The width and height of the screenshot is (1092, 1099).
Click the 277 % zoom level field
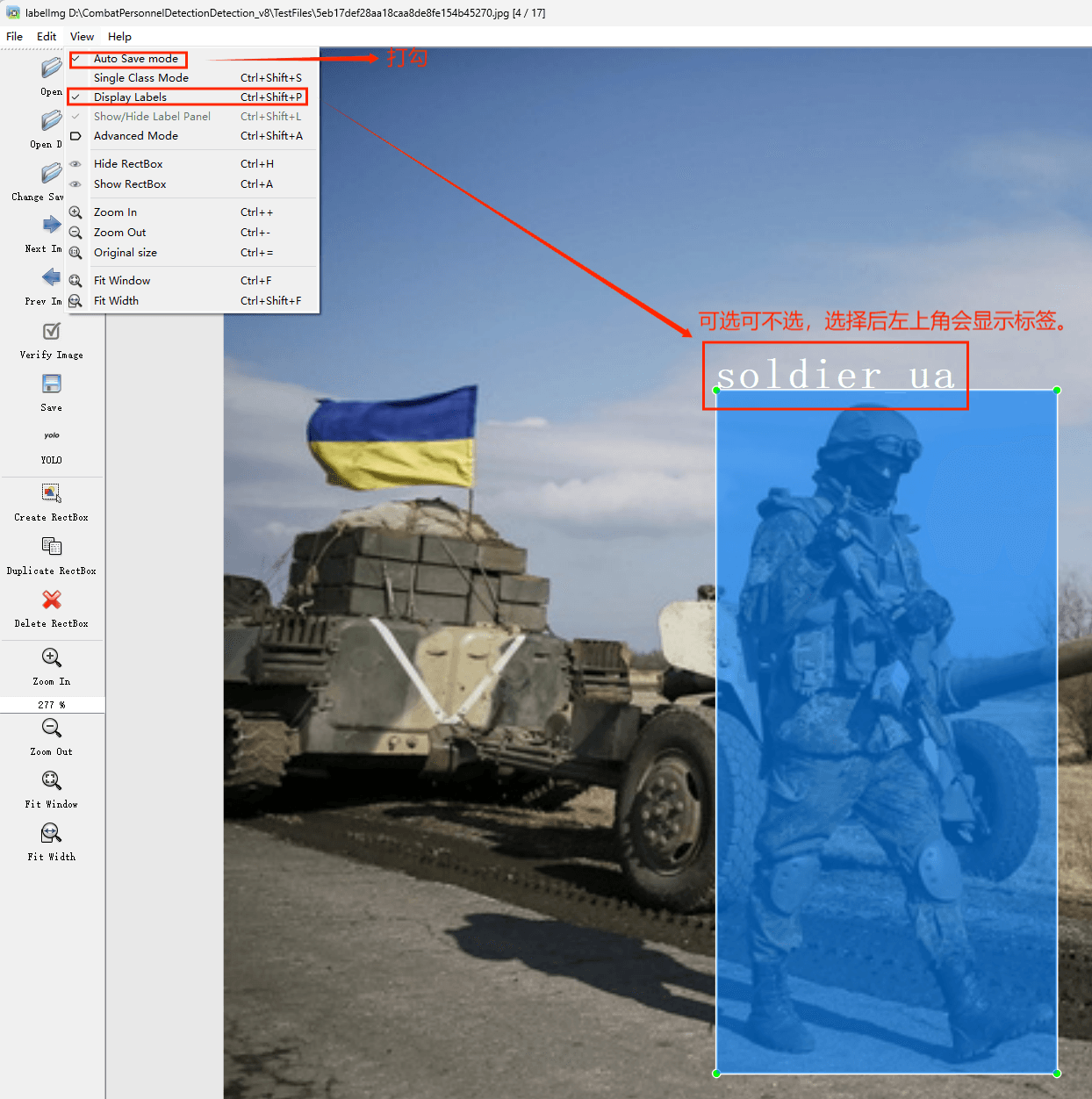52,705
